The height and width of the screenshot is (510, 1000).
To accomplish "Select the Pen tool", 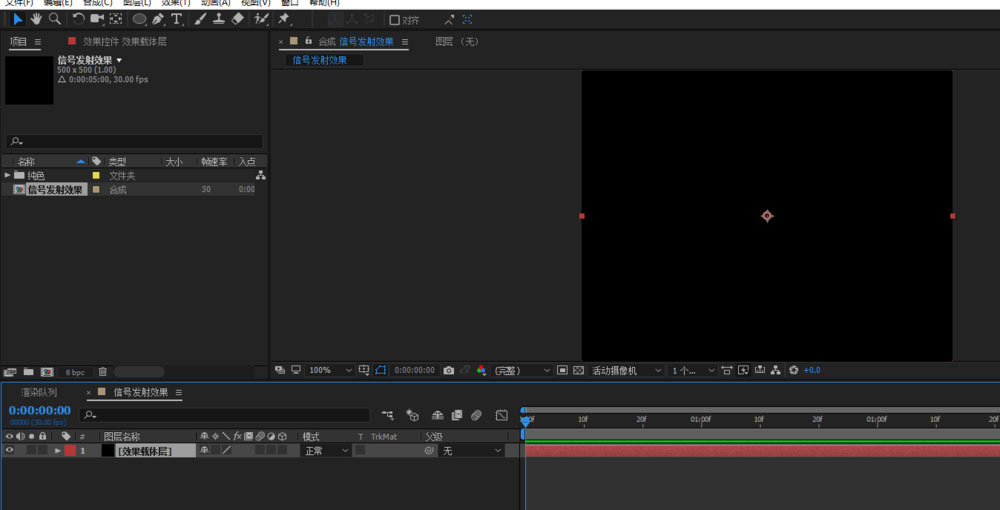I will 158,19.
